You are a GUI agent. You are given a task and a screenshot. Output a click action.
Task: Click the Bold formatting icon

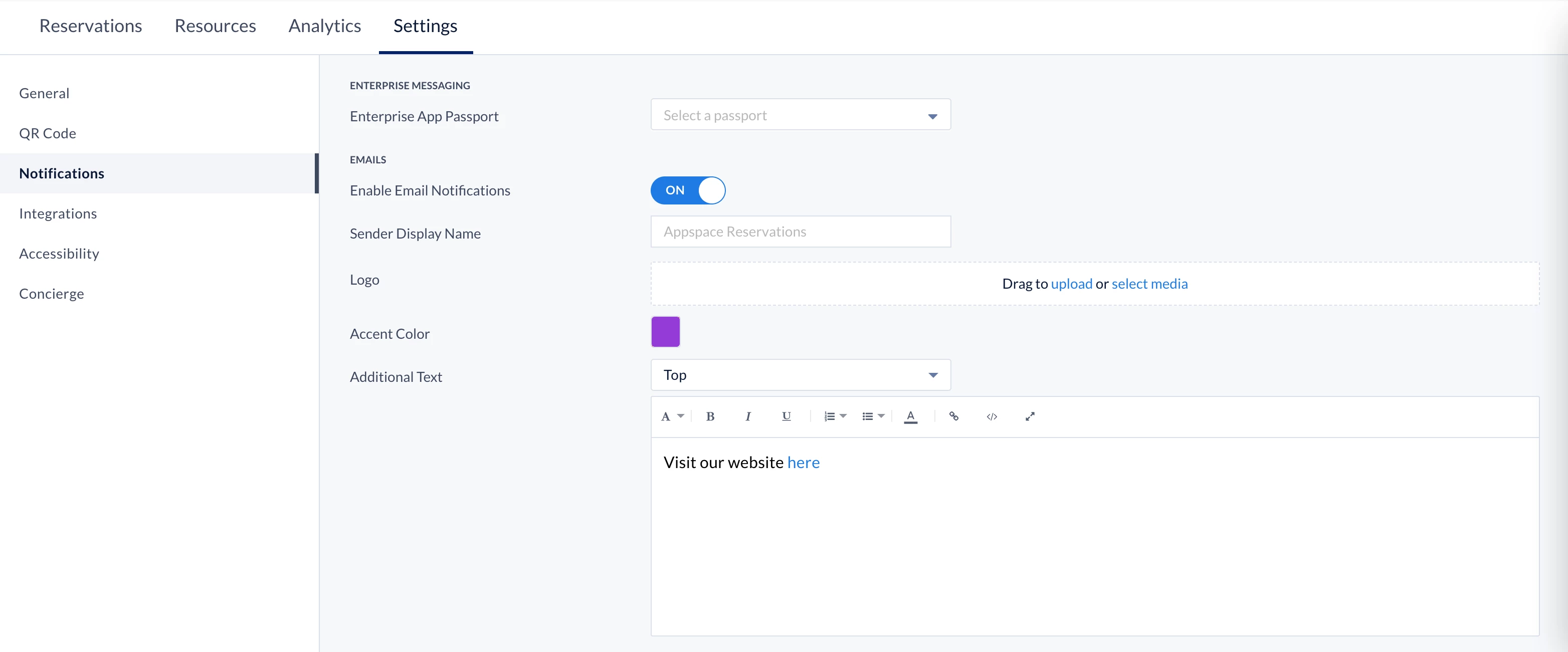click(710, 416)
